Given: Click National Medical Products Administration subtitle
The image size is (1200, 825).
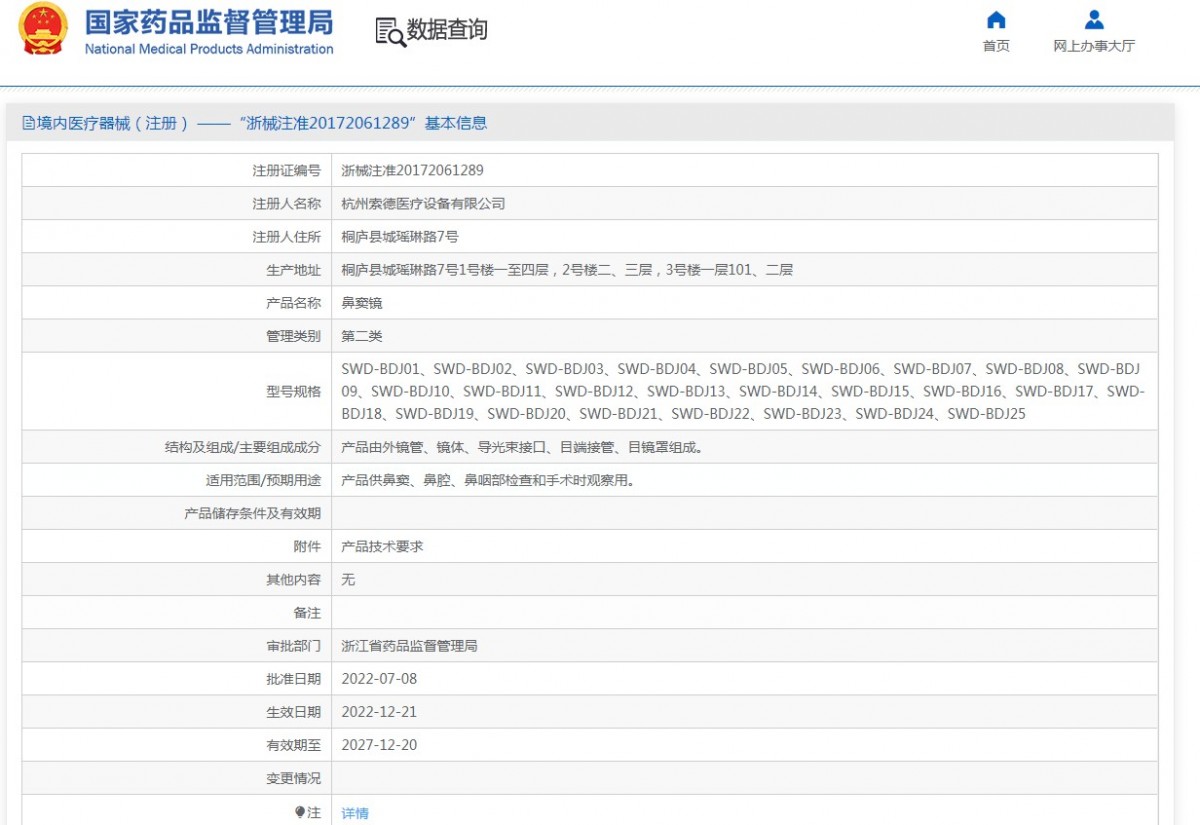Looking at the screenshot, I should pos(208,49).
